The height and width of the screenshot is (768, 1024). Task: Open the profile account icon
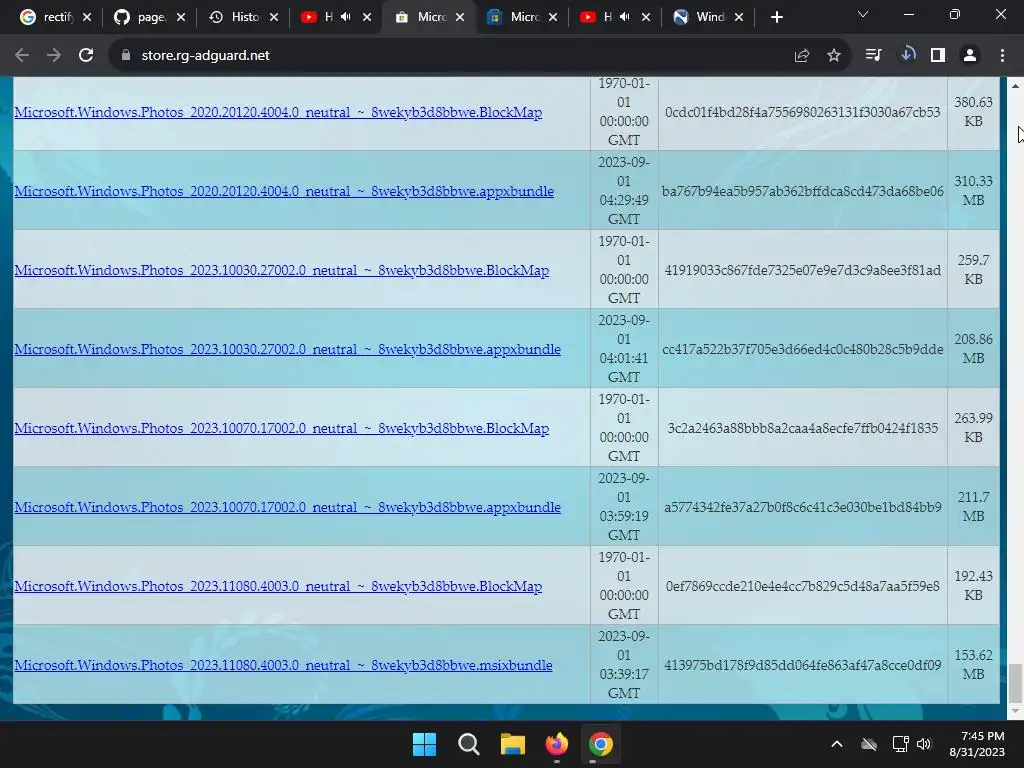click(970, 56)
